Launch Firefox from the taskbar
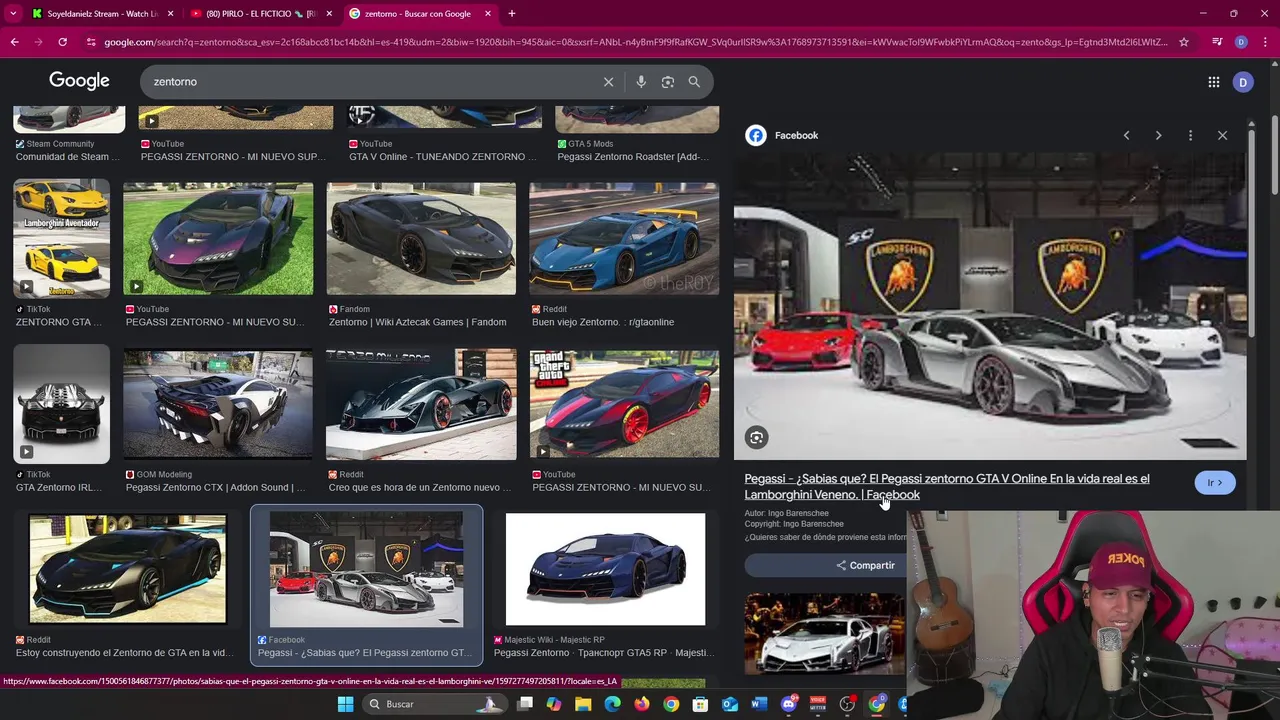Image resolution: width=1280 pixels, height=720 pixels. point(641,704)
